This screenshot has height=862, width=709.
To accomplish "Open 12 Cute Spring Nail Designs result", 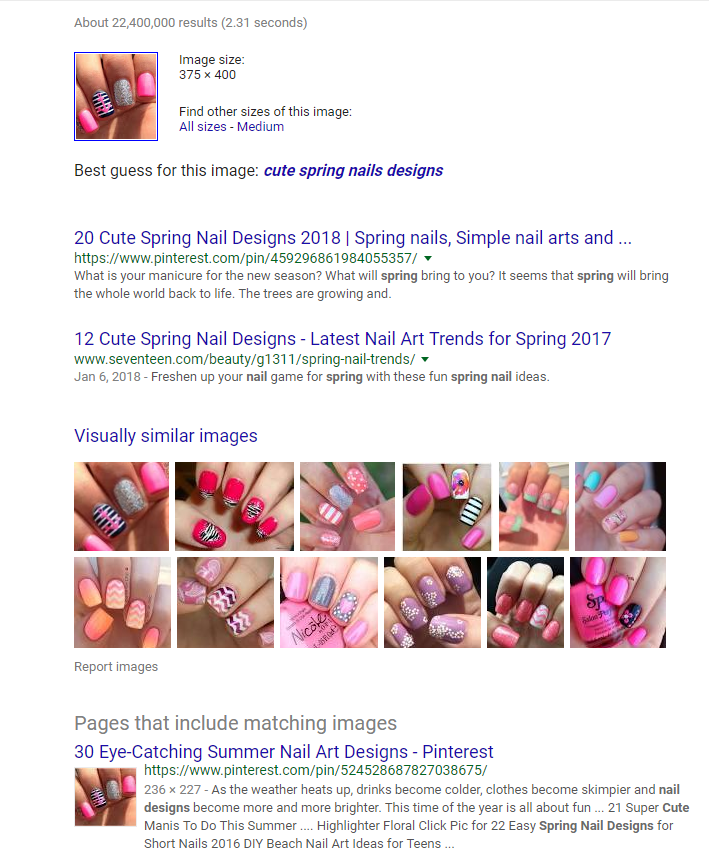I will click(x=342, y=339).
